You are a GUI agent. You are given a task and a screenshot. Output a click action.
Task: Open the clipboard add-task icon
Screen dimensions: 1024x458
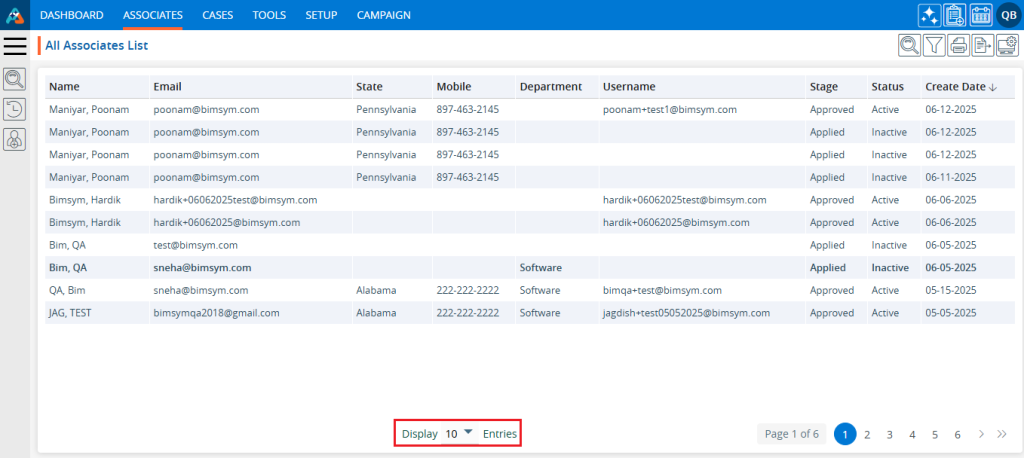coord(955,15)
